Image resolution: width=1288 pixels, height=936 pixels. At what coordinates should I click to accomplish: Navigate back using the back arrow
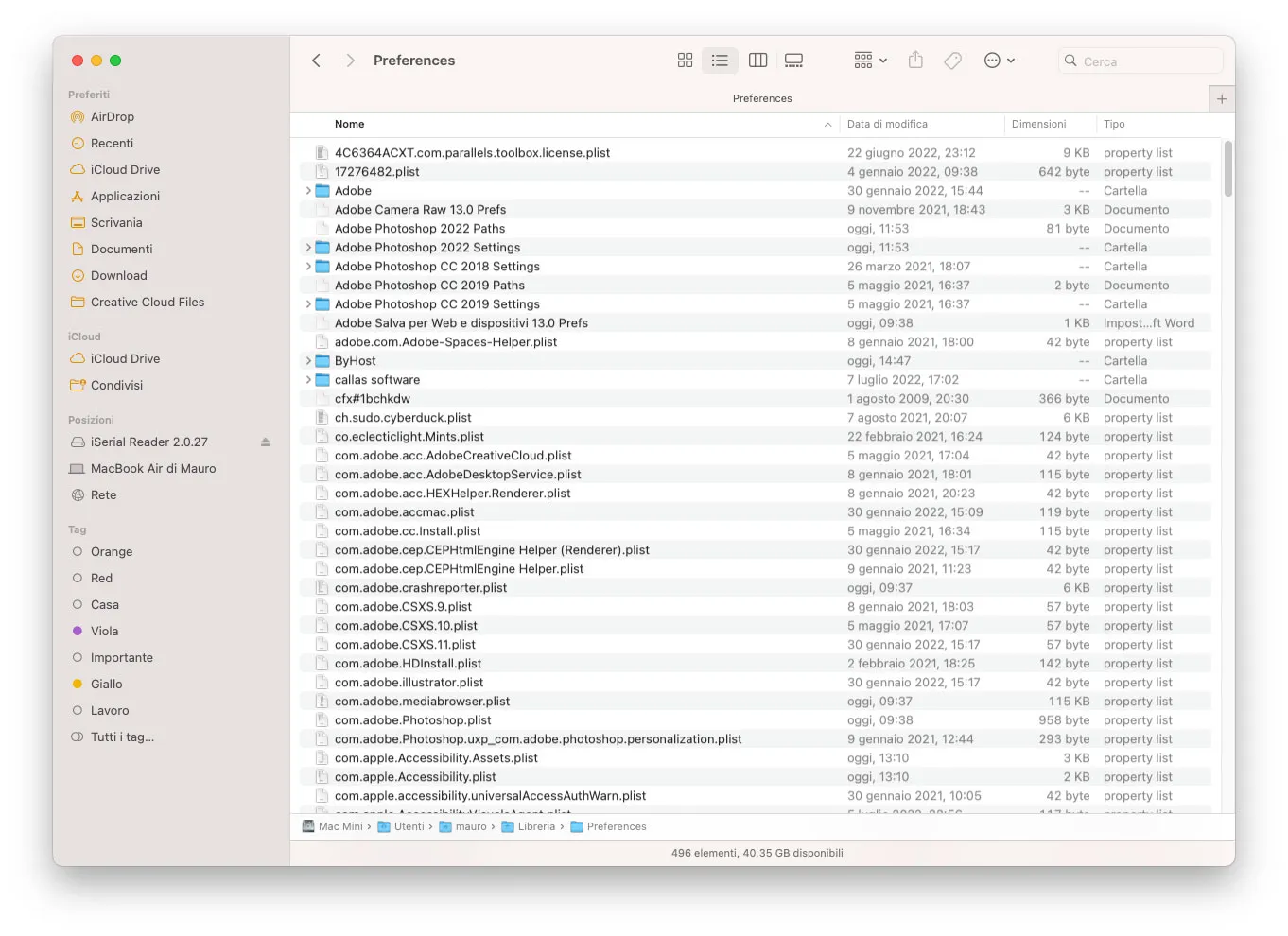pos(316,60)
